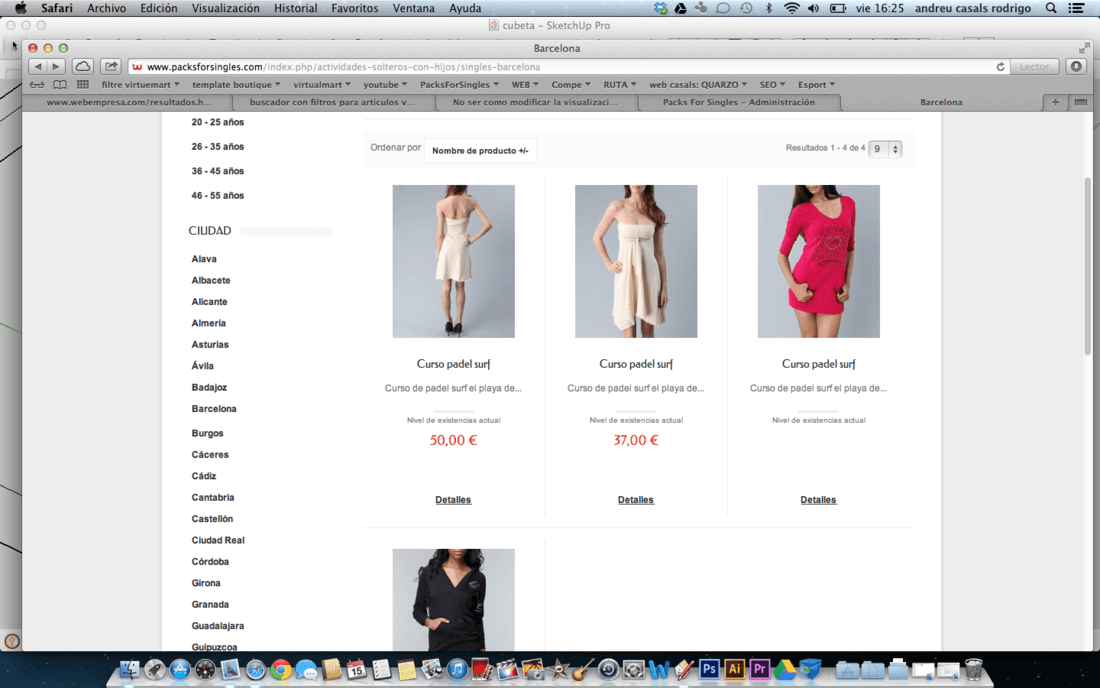Go forward with Safari's forward arrow
The height and width of the screenshot is (688, 1100).
pyautogui.click(x=55, y=67)
